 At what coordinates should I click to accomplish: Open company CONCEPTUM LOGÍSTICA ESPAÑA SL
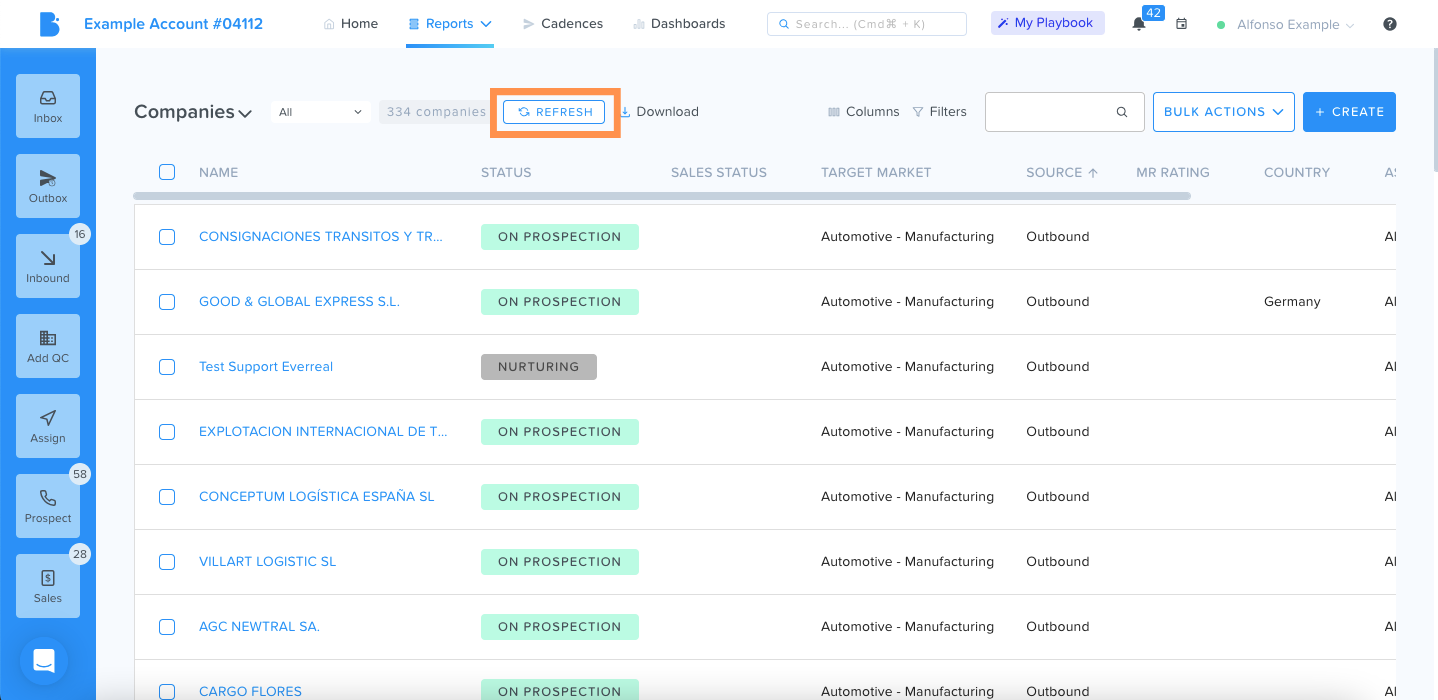[317, 497]
